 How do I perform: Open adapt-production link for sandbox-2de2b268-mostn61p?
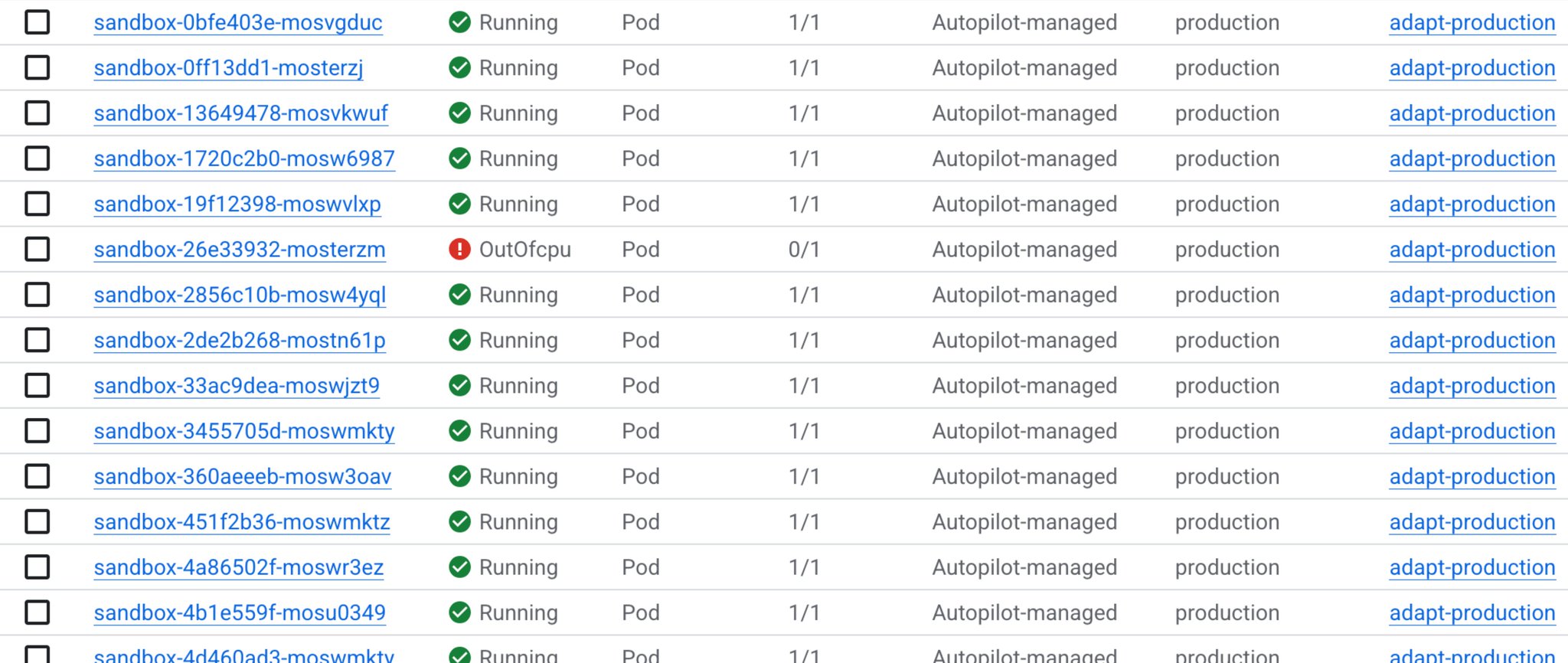(x=1472, y=341)
